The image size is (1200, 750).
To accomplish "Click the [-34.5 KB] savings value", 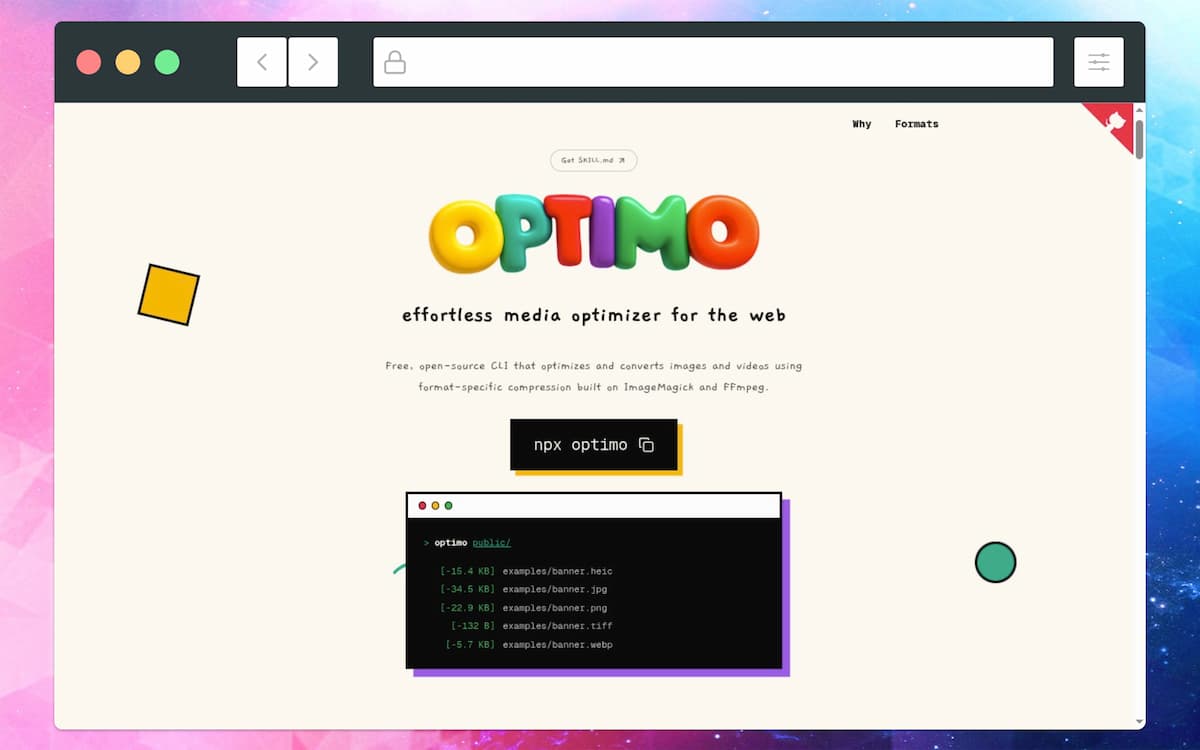I will (x=468, y=590).
